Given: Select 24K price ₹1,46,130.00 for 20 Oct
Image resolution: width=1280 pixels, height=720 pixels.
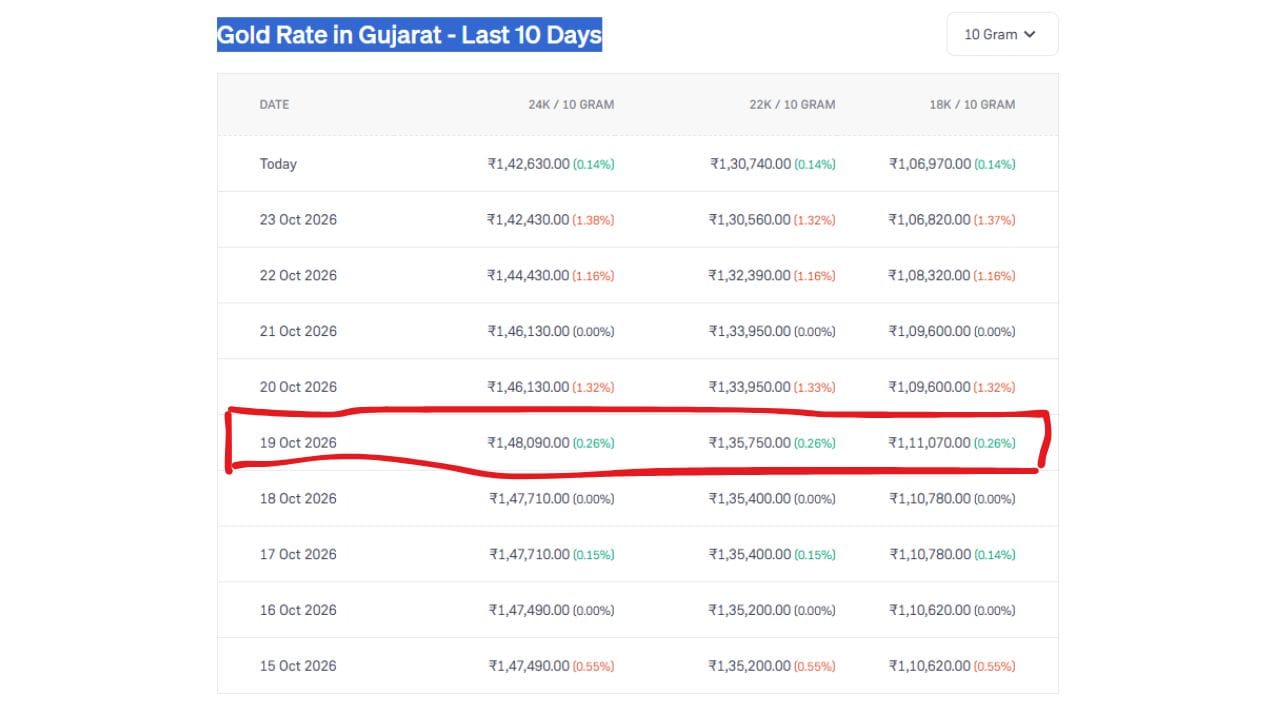Looking at the screenshot, I should 528,388.
